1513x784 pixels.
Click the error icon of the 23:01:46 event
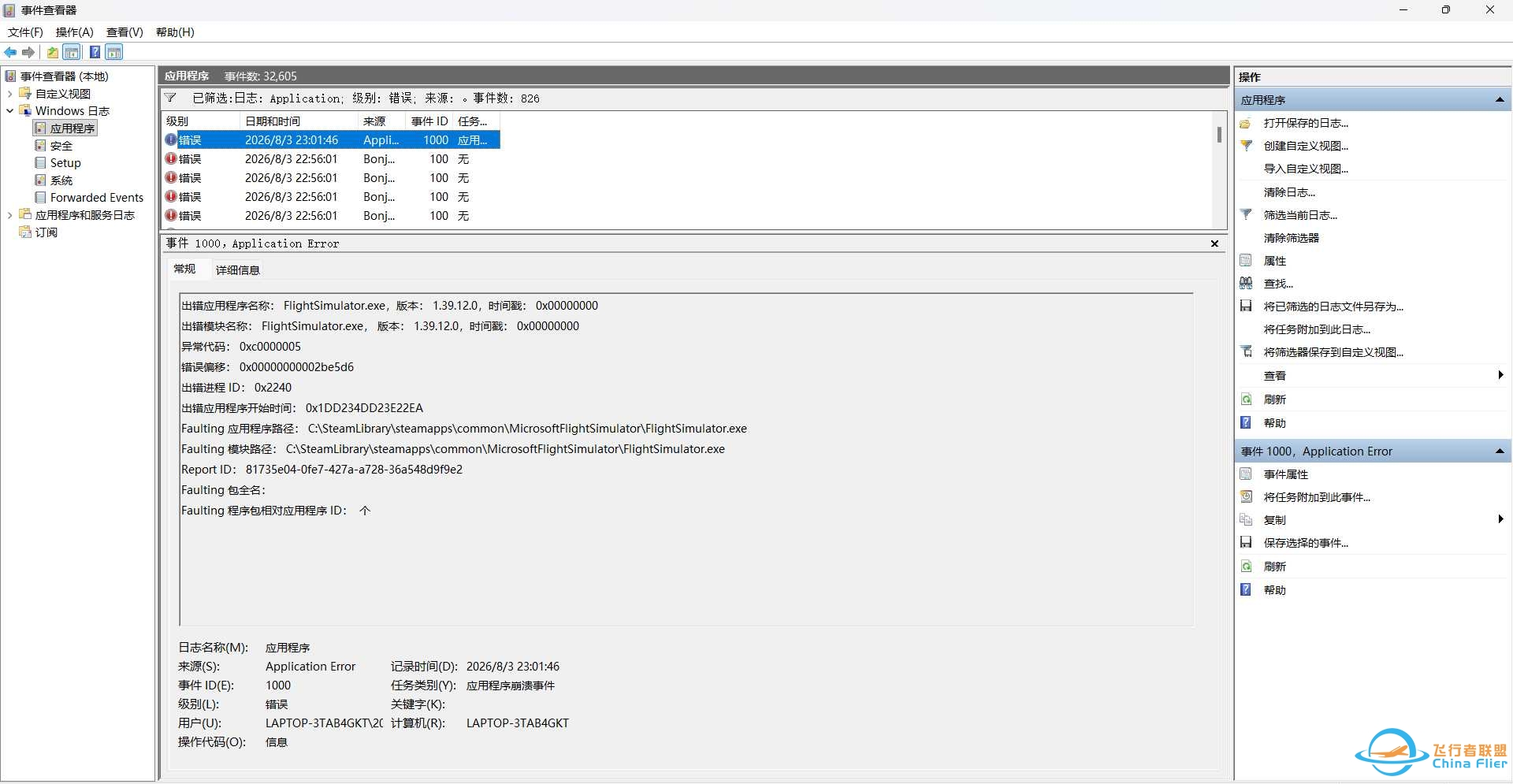click(x=171, y=139)
